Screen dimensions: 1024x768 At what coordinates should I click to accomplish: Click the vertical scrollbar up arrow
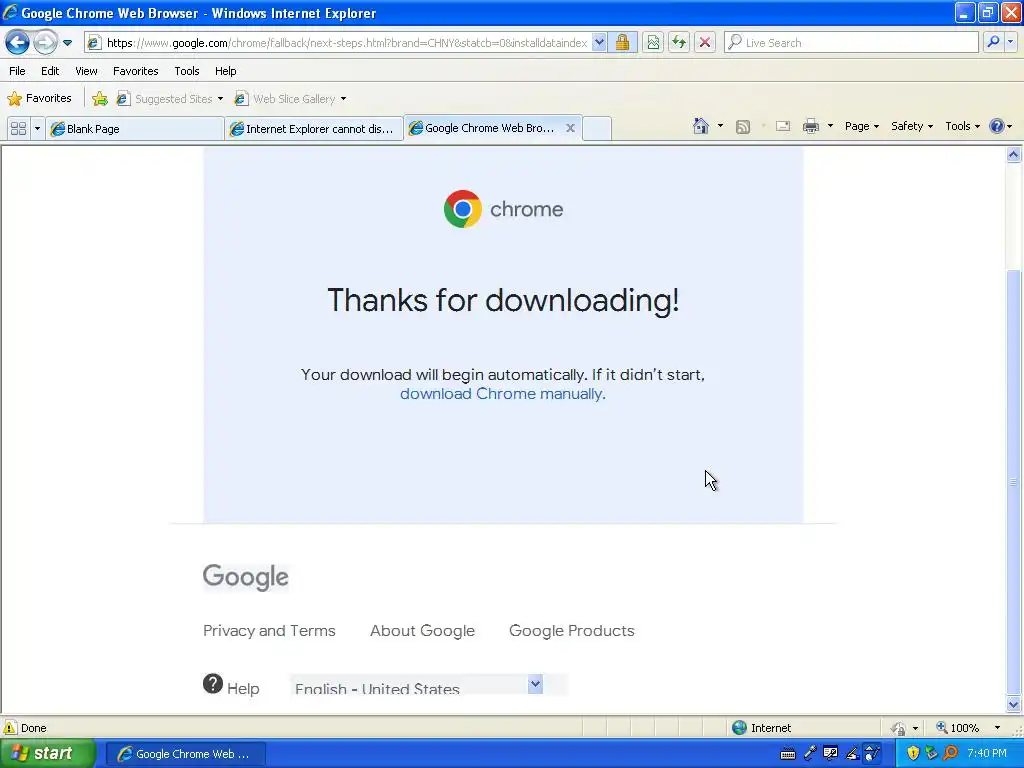coord(1014,155)
